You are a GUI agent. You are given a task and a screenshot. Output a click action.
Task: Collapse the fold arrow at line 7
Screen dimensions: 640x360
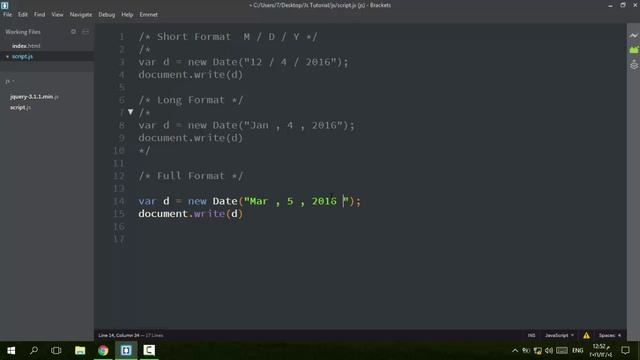[131, 112]
